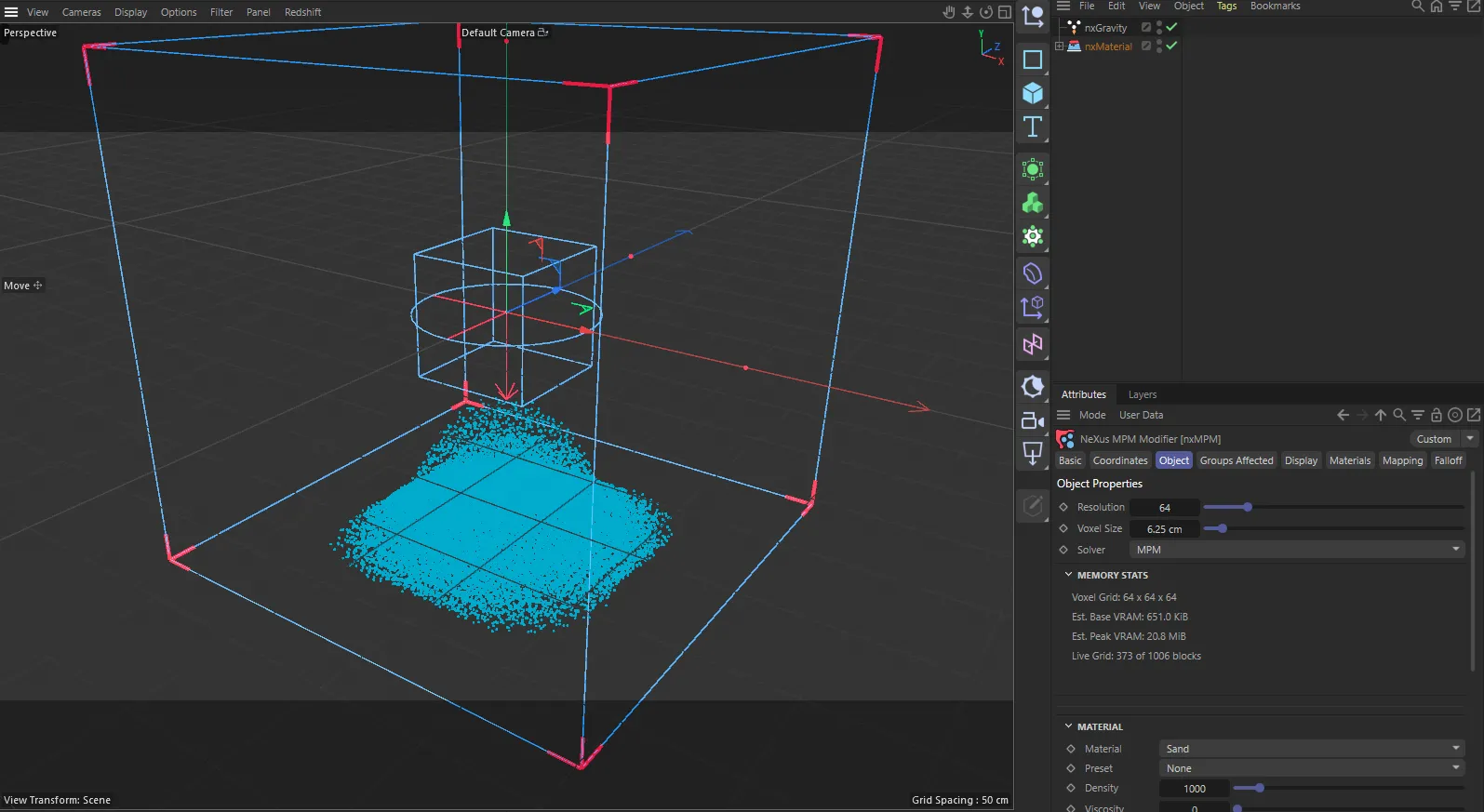
Task: Switch to the Layers tab
Action: 1143,394
